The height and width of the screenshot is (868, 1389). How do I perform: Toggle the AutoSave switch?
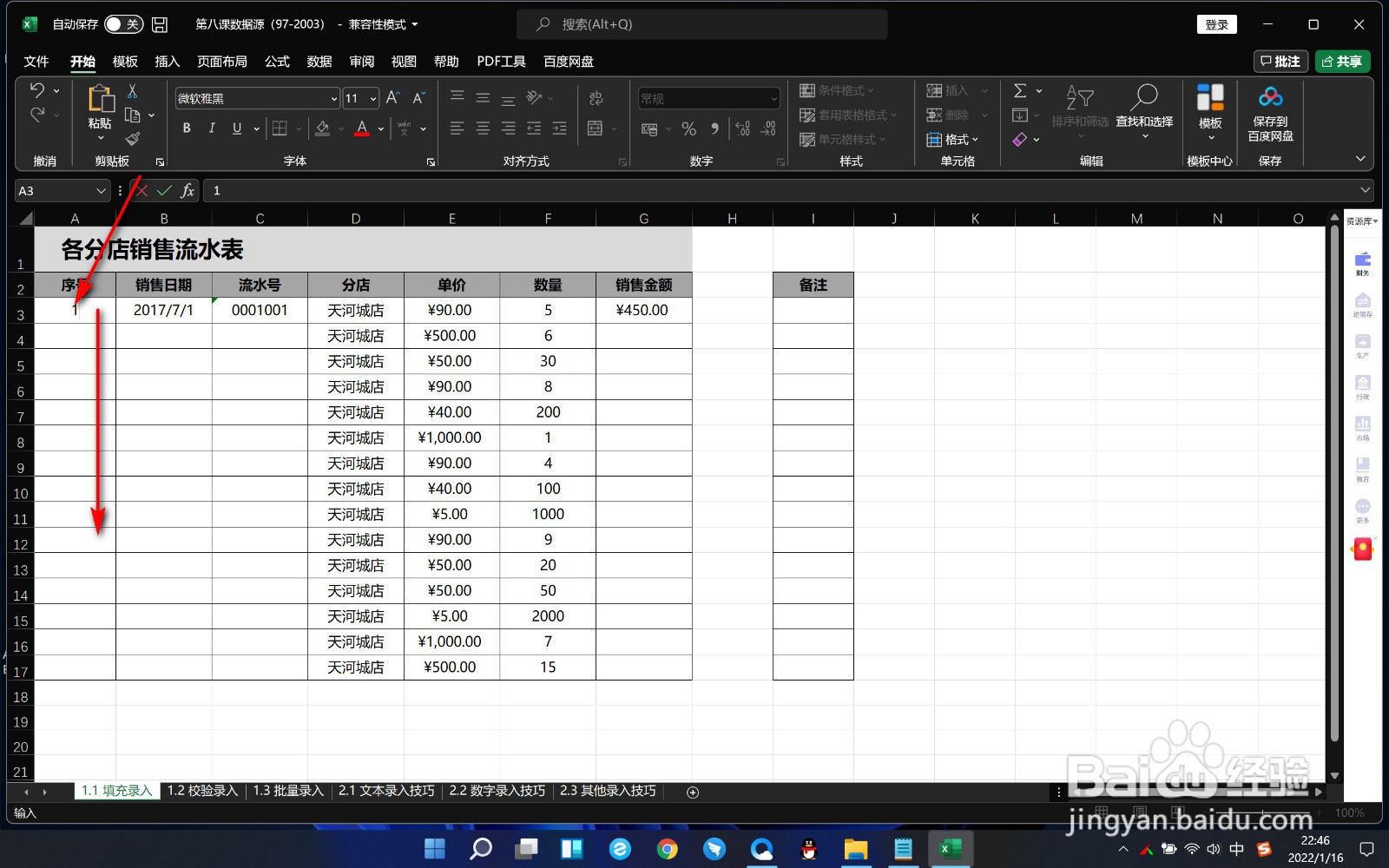pyautogui.click(x=123, y=24)
